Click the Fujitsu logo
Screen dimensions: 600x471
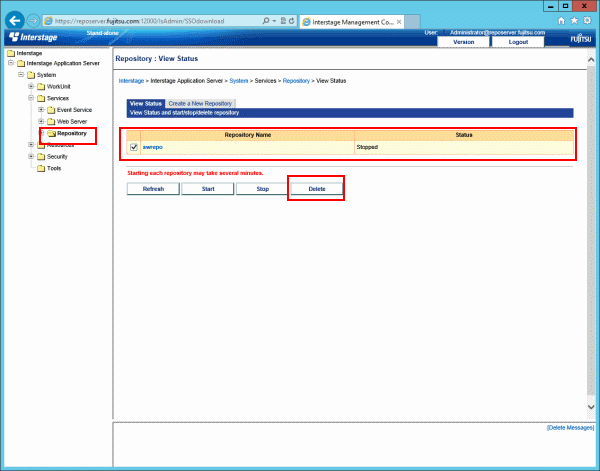click(581, 39)
